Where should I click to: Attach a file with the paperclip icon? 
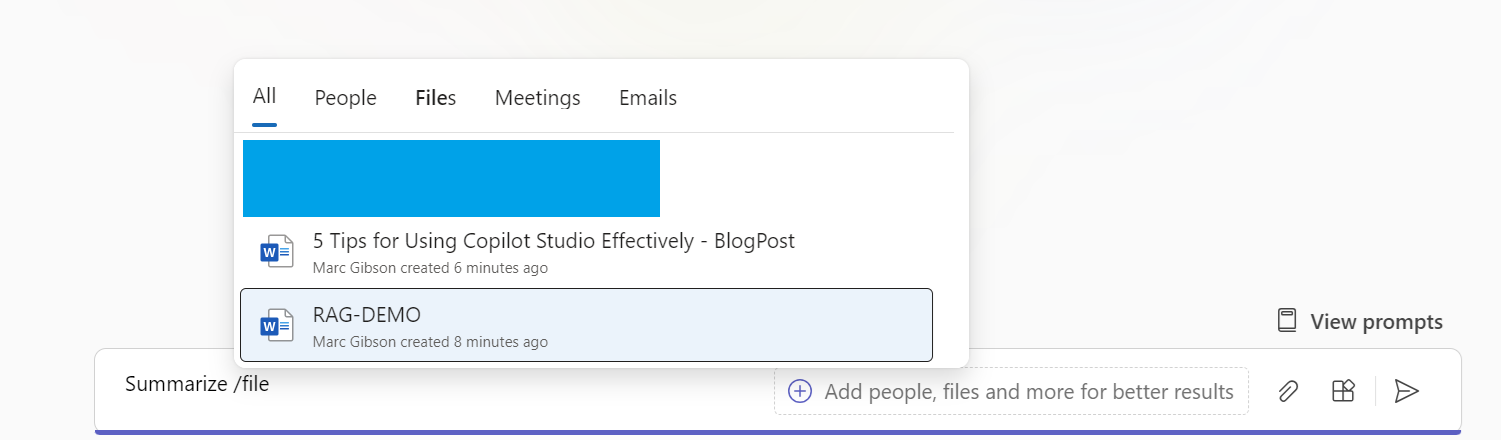point(1288,391)
